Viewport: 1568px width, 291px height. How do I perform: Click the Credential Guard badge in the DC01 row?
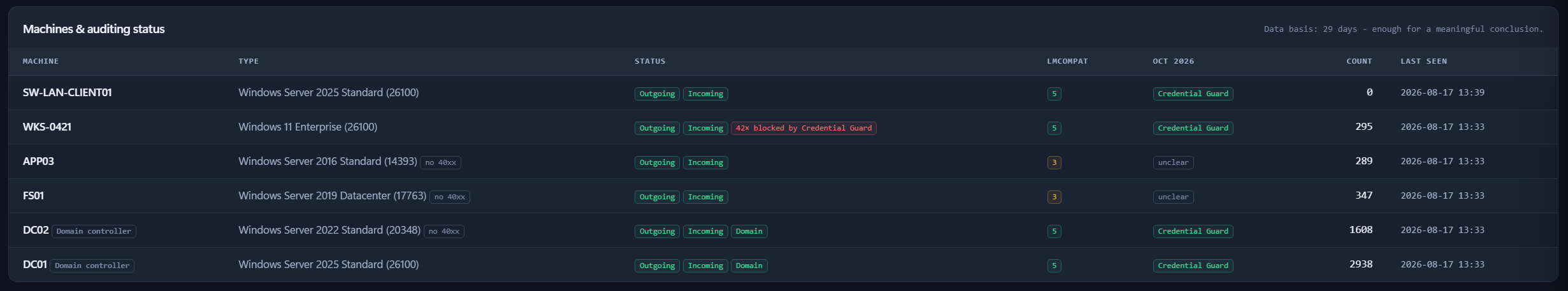pos(1193,266)
